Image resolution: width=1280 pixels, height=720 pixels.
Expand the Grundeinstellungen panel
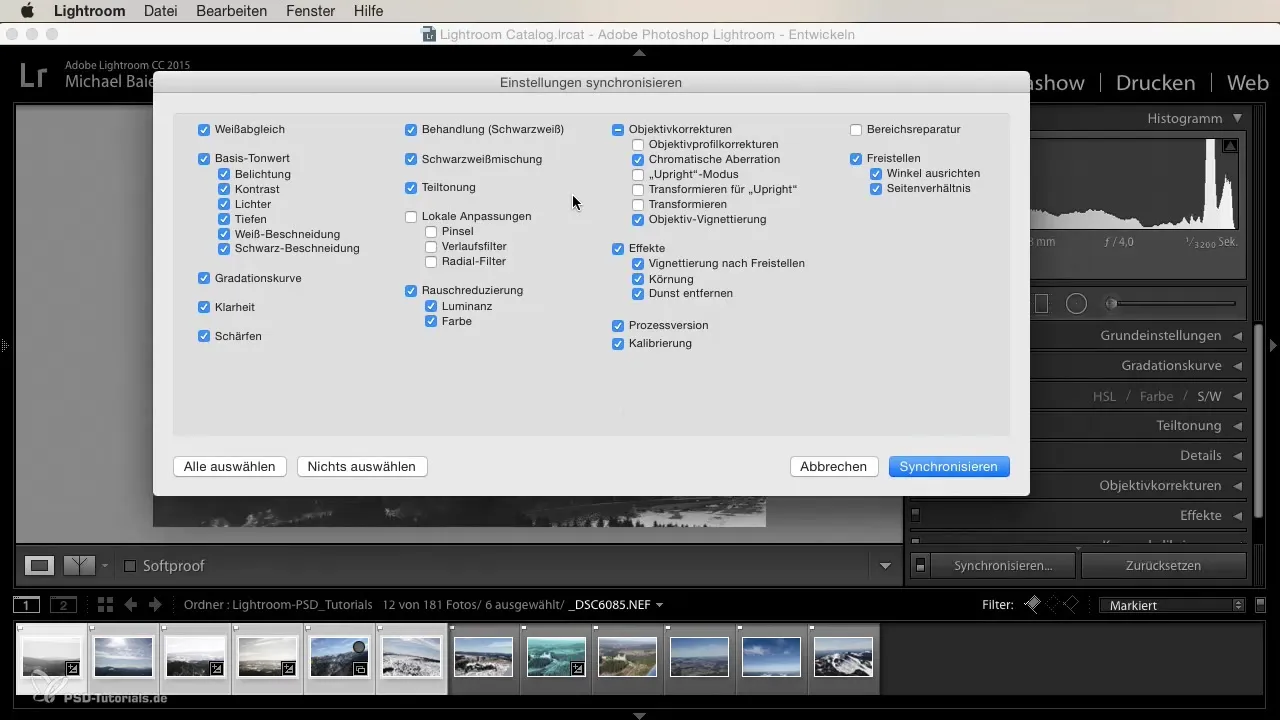[1238, 335]
